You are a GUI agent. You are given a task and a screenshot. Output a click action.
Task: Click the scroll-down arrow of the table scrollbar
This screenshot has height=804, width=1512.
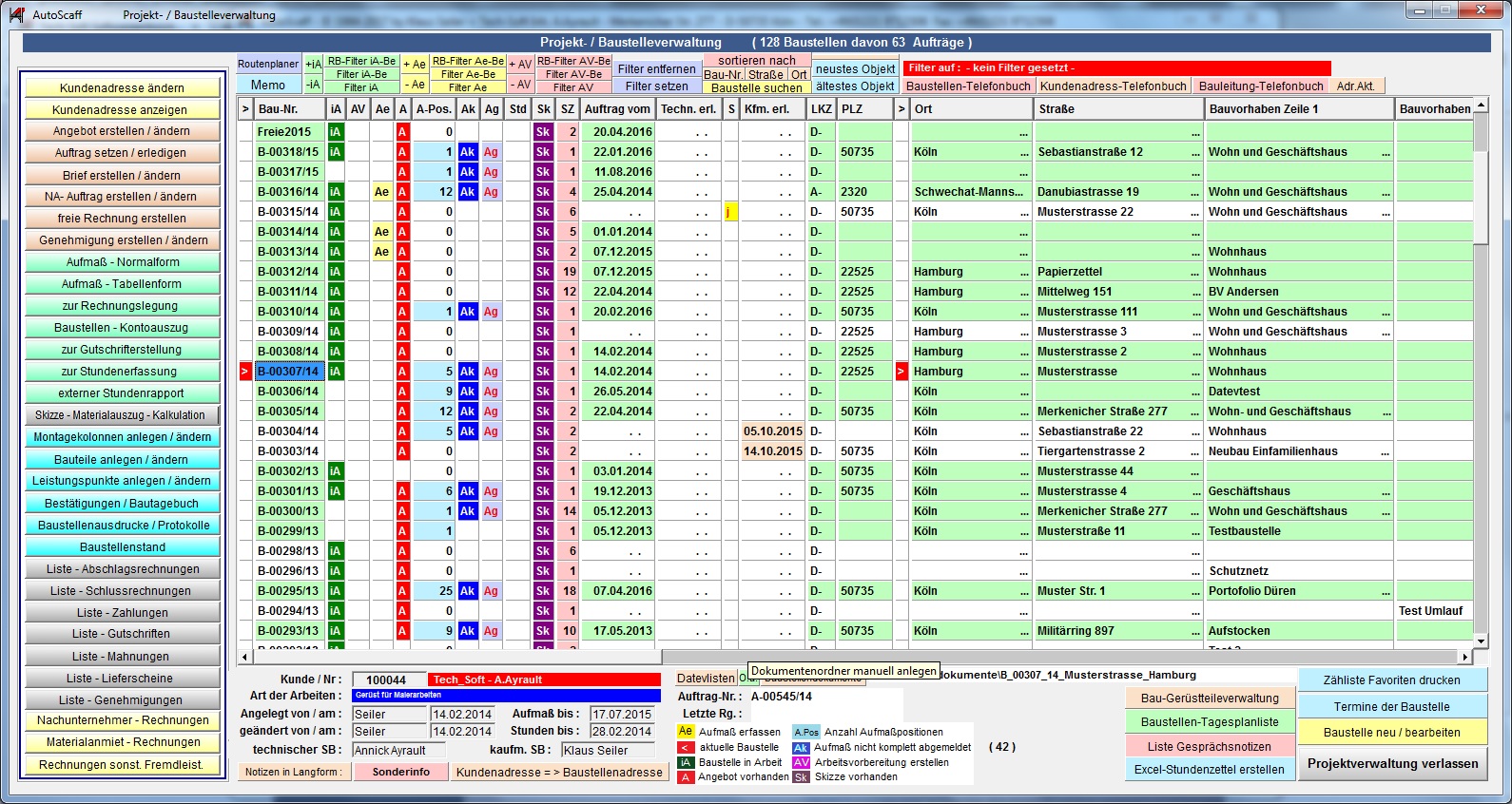1481,641
